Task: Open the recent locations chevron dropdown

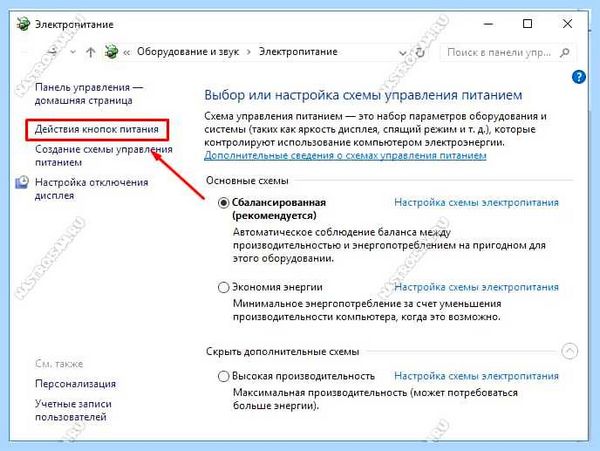Action: coord(73,52)
